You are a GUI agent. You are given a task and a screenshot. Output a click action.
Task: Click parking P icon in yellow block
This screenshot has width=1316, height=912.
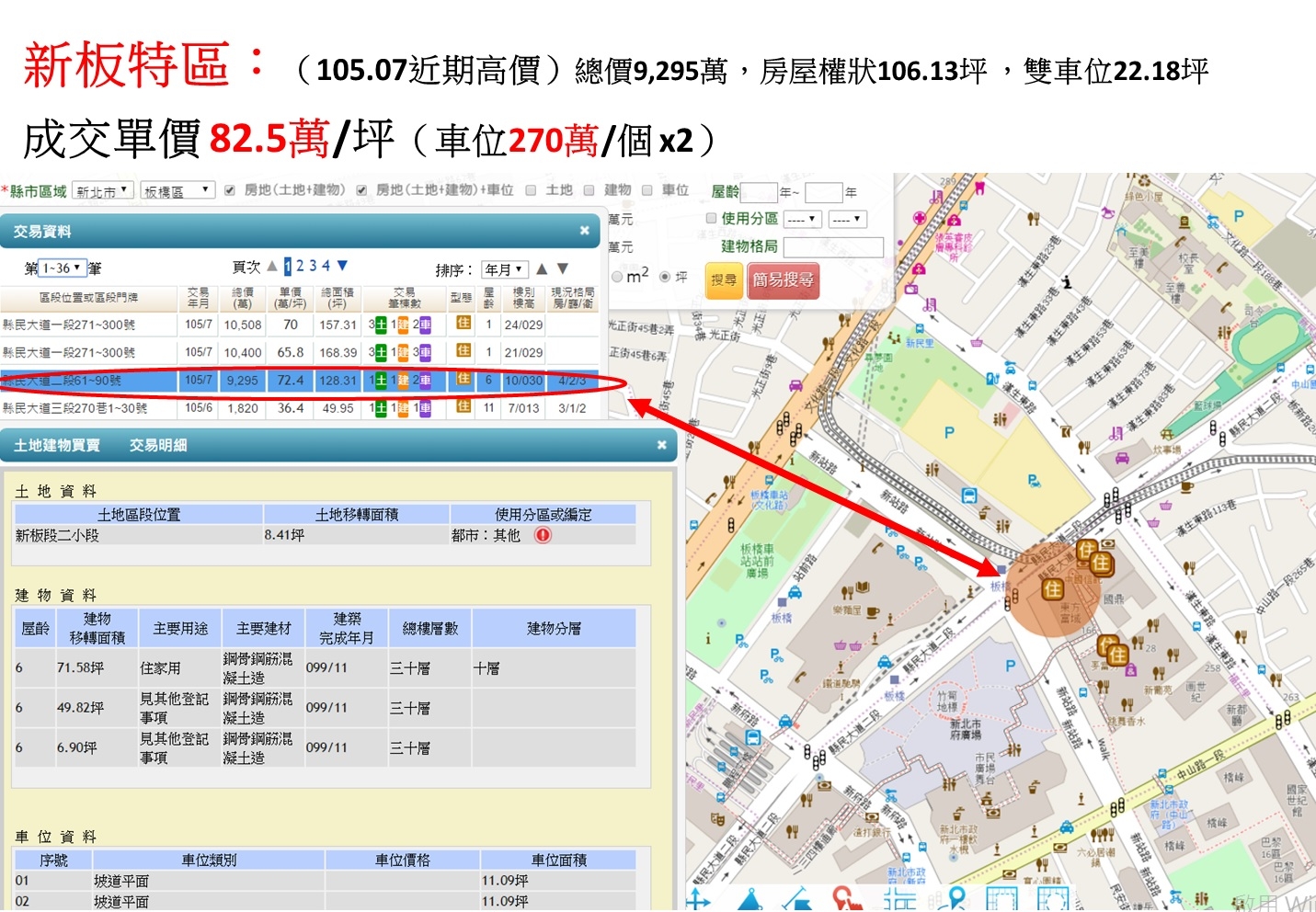[949, 432]
